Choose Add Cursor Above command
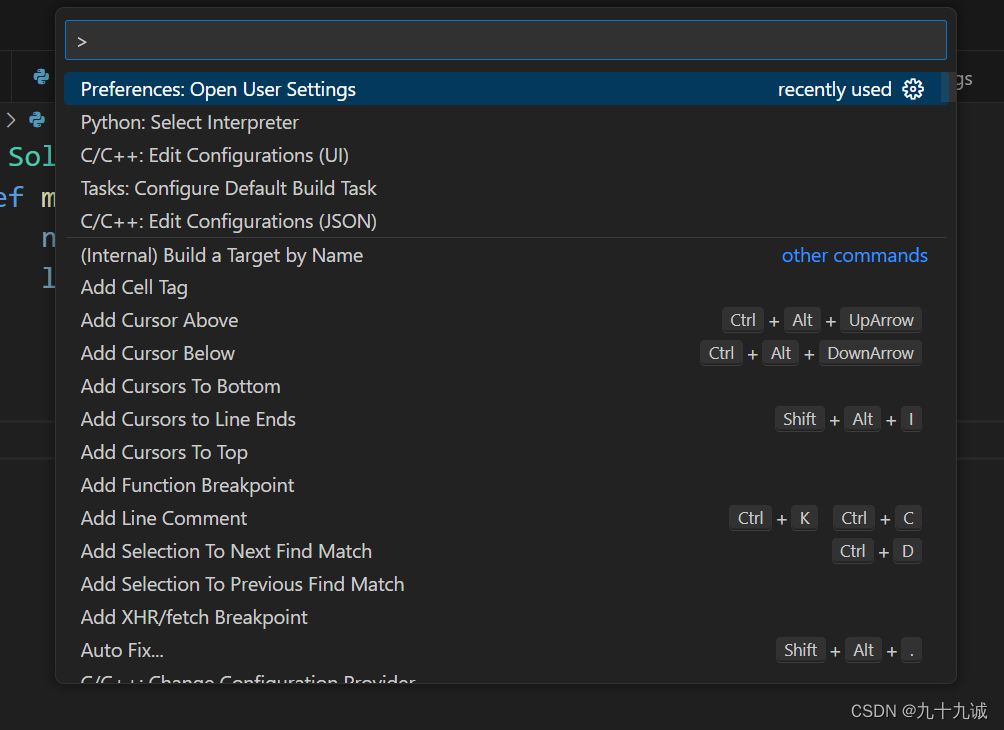The width and height of the screenshot is (1004, 730). (505, 320)
